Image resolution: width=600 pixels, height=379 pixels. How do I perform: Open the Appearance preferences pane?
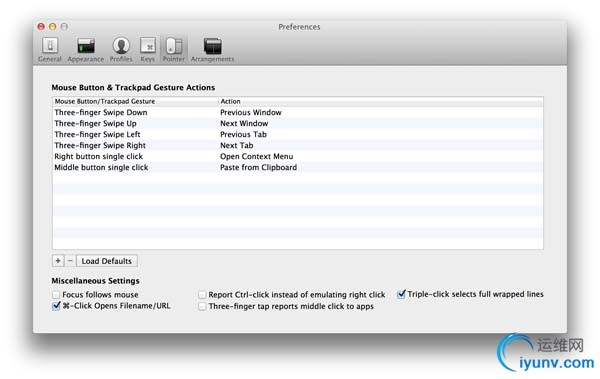click(86, 49)
